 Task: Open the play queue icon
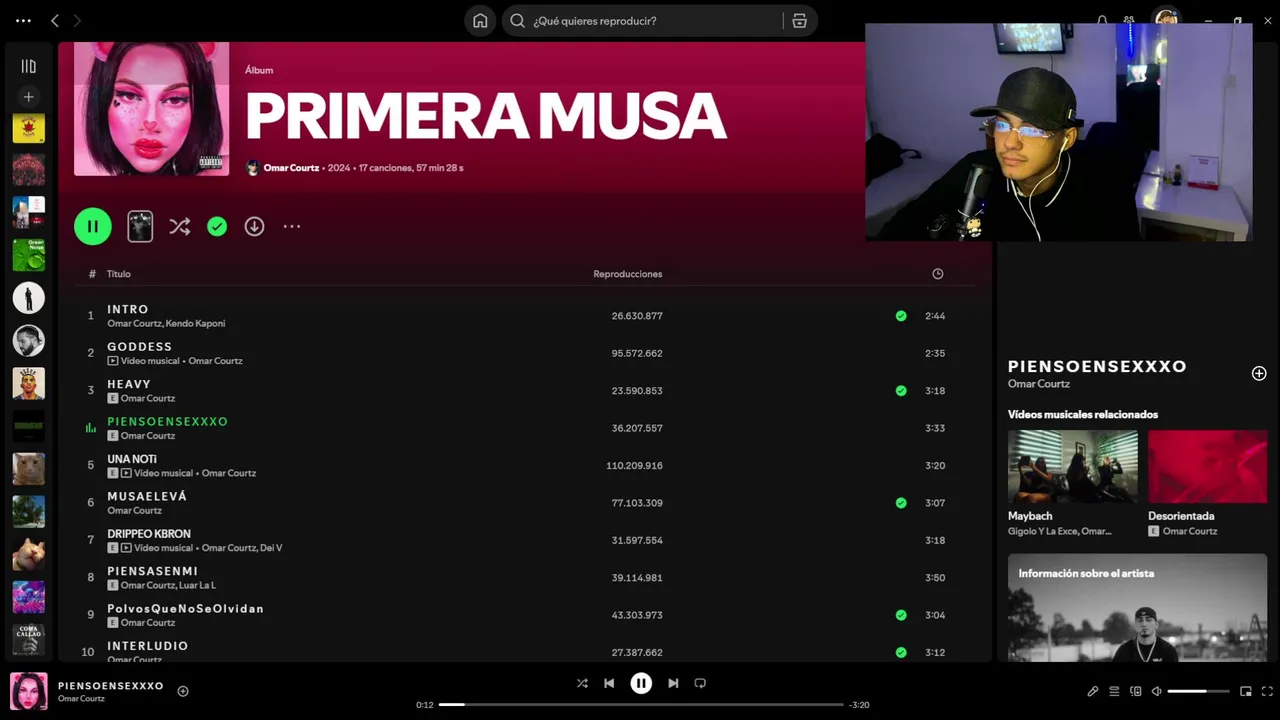coord(1114,691)
